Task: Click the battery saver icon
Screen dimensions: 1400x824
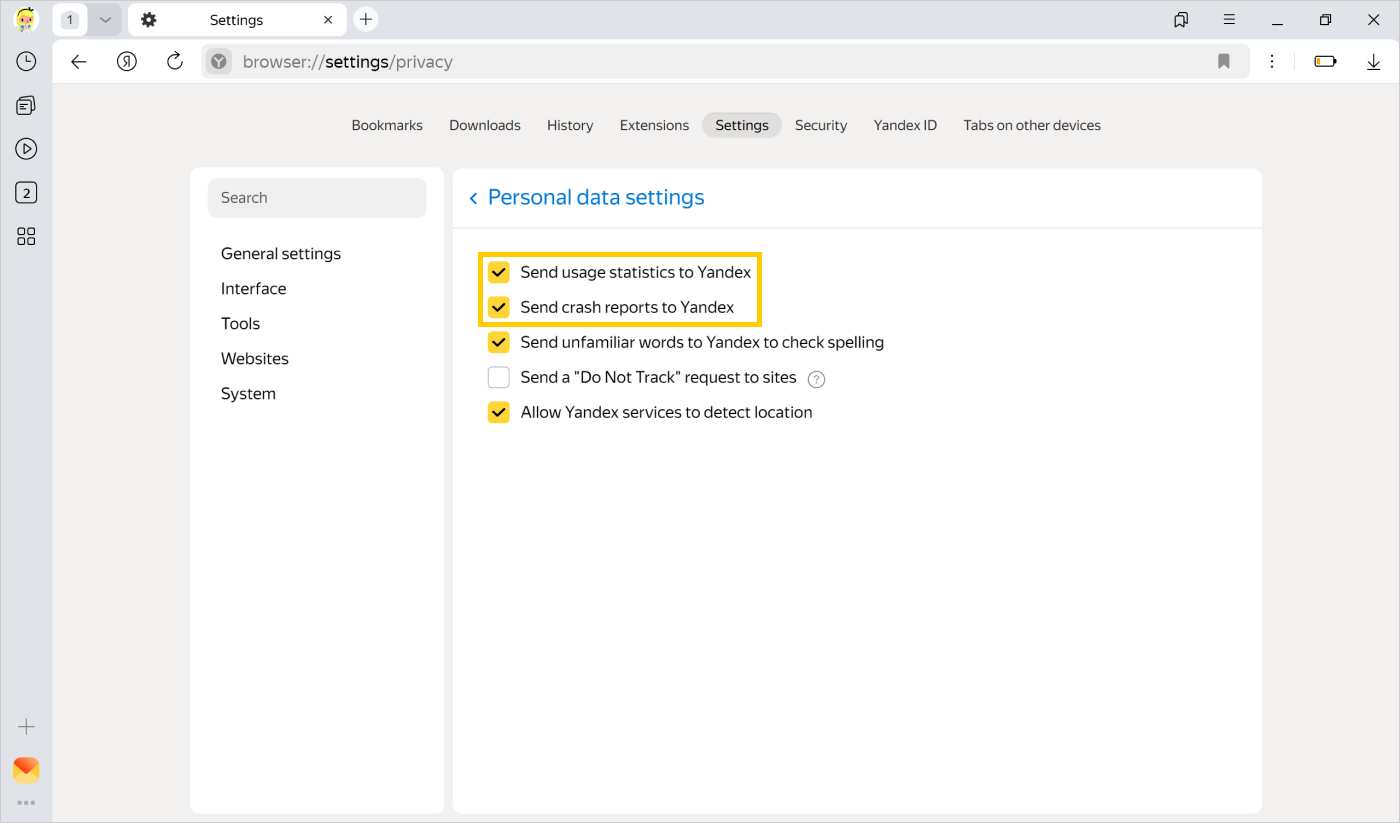Action: (x=1325, y=61)
